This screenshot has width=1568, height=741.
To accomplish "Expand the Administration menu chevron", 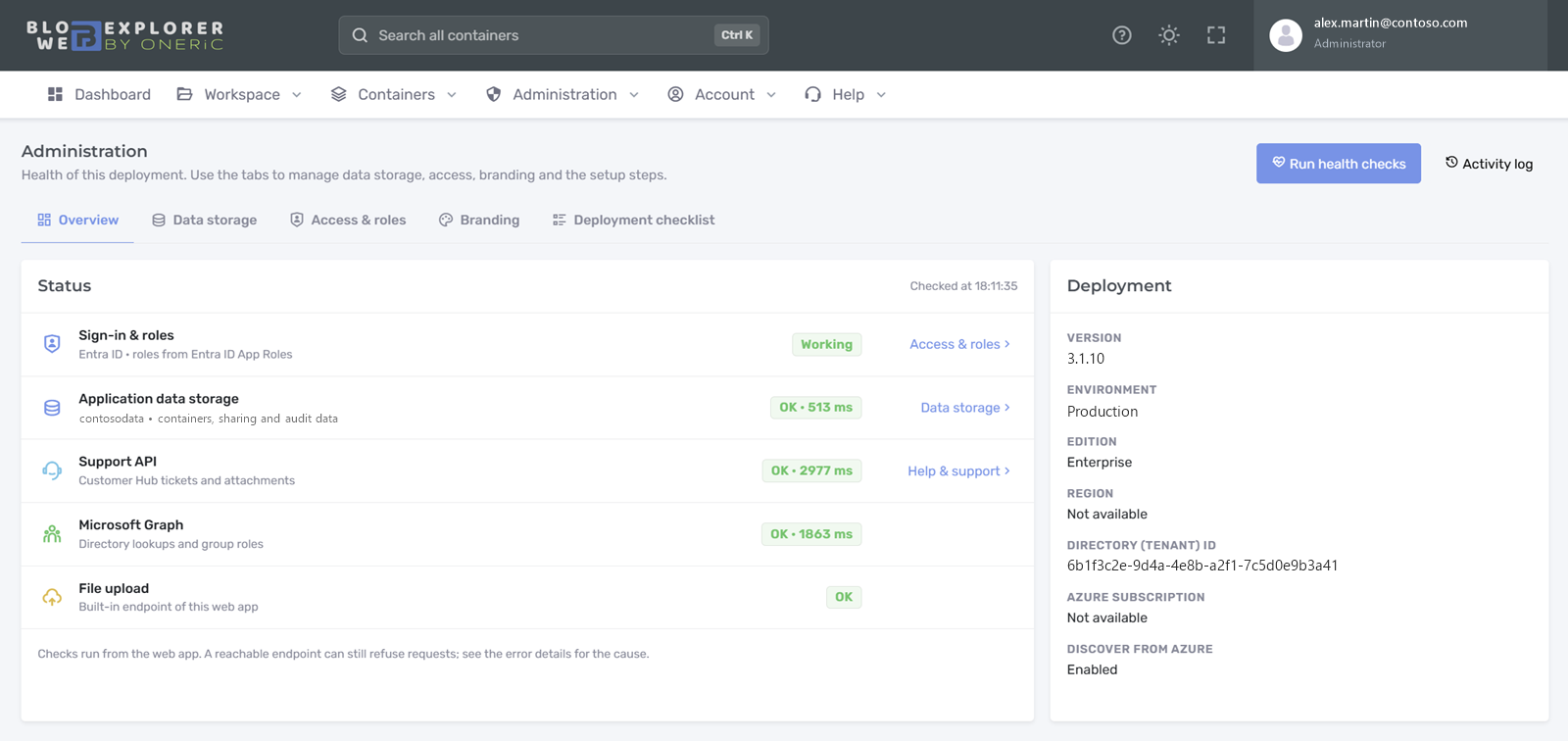I will click(x=634, y=95).
